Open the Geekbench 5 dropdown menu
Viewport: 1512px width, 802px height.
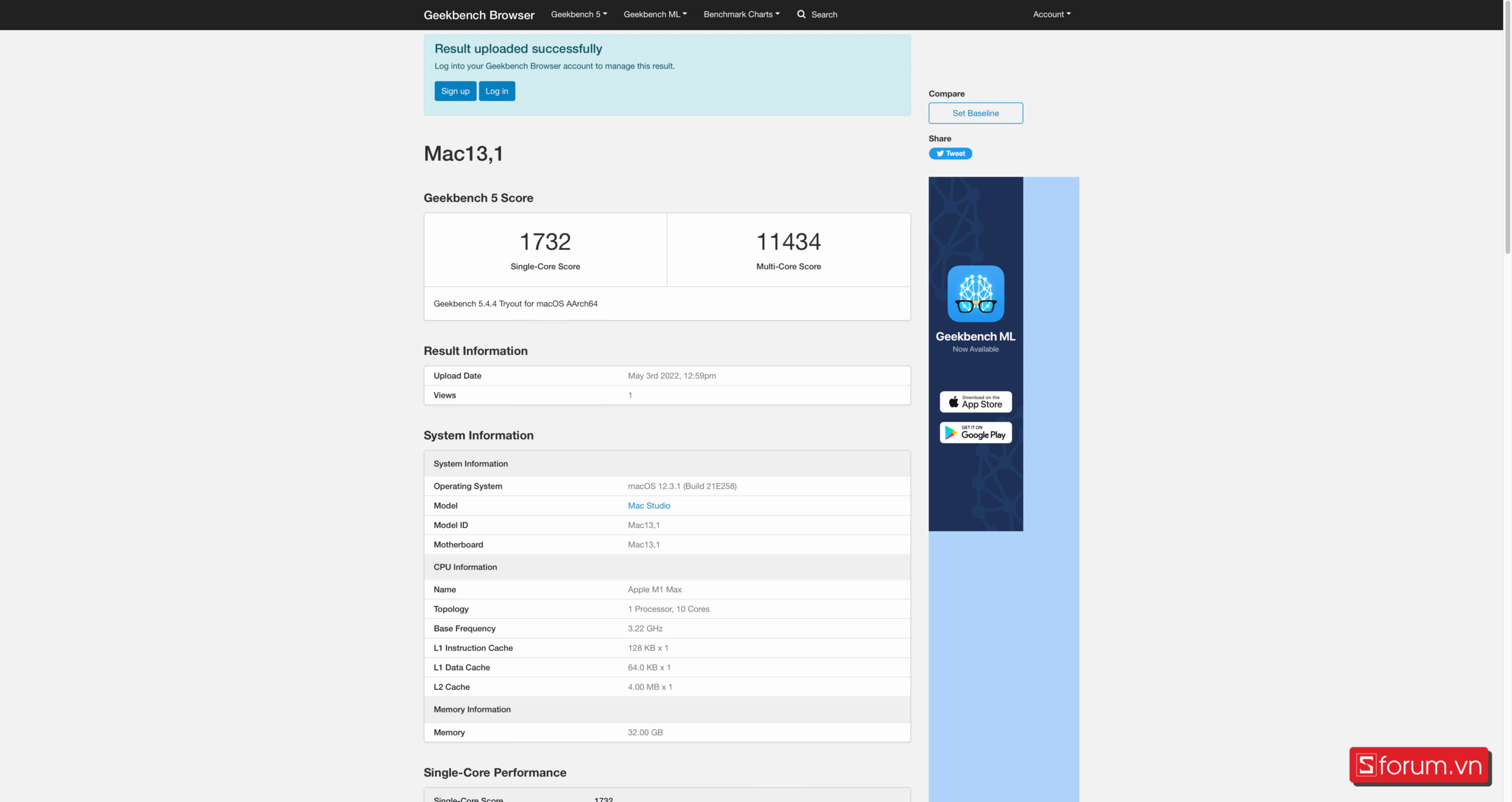[578, 14]
